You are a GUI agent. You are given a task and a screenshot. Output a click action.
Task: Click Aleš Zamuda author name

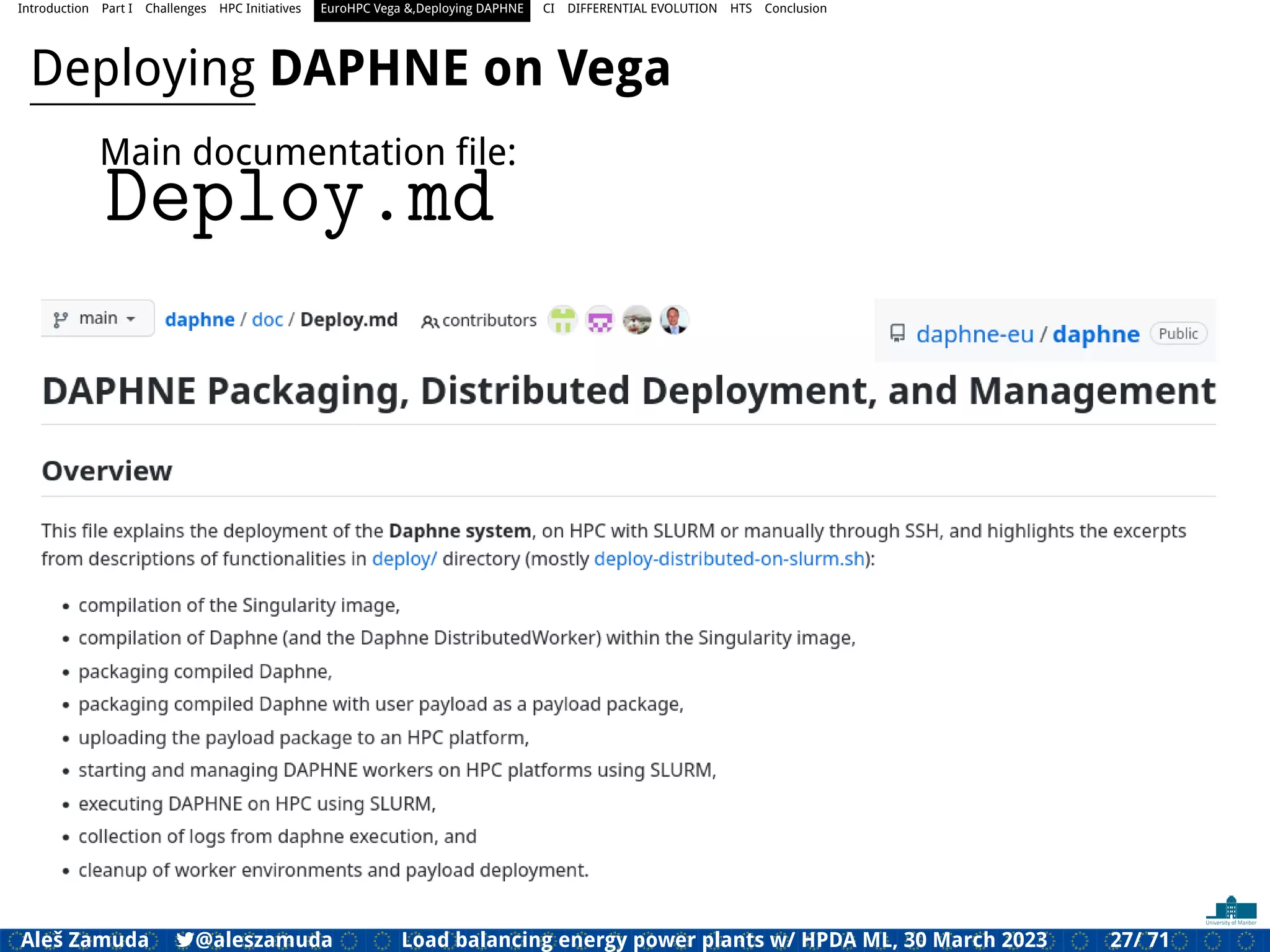85,940
